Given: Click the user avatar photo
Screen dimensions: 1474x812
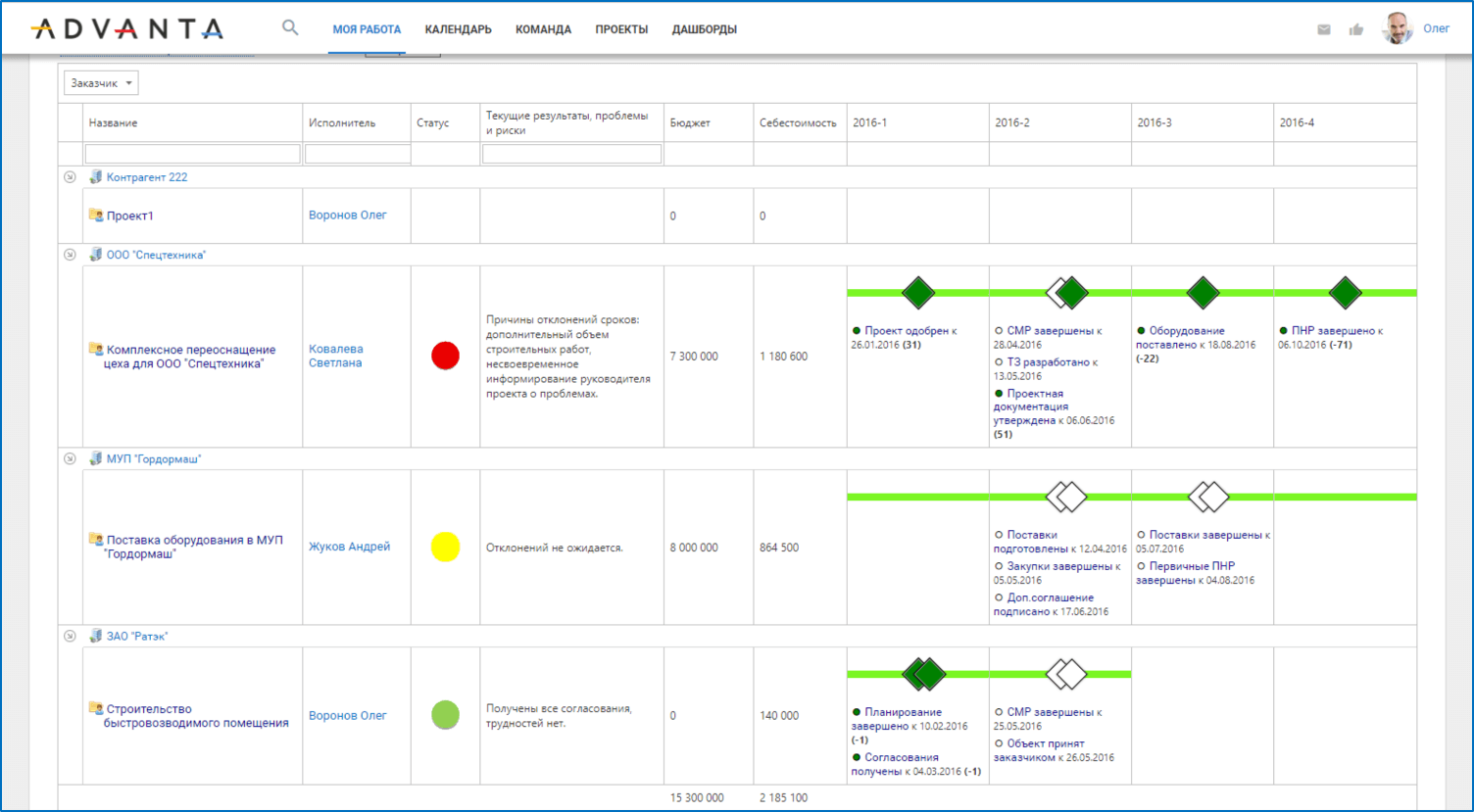Looking at the screenshot, I should [x=1398, y=28].
